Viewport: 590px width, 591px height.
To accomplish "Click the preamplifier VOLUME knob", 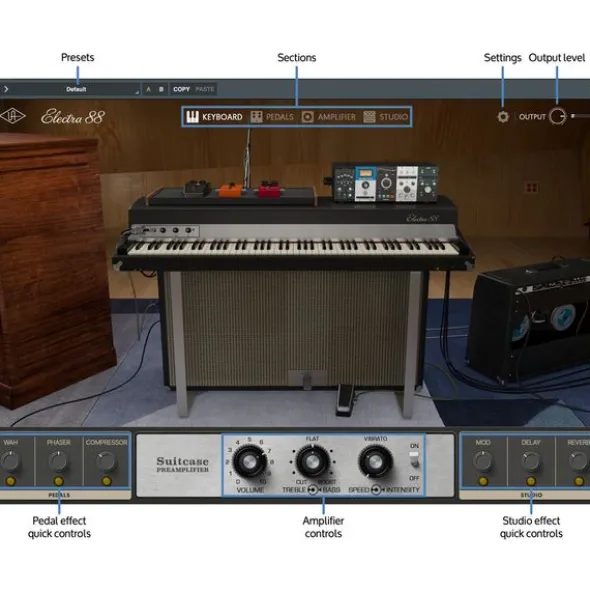I will click(x=249, y=461).
